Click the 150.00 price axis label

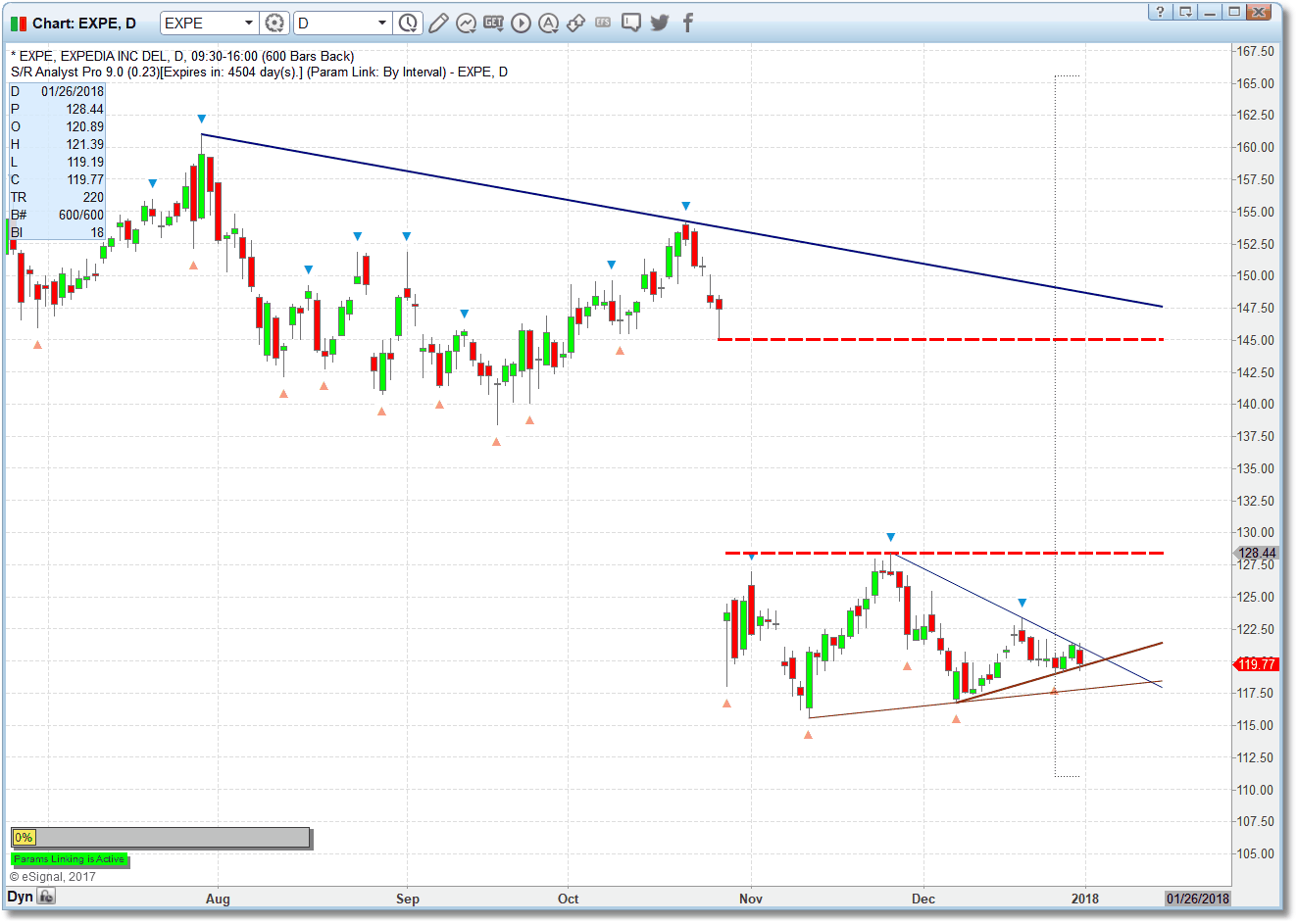coord(1256,275)
